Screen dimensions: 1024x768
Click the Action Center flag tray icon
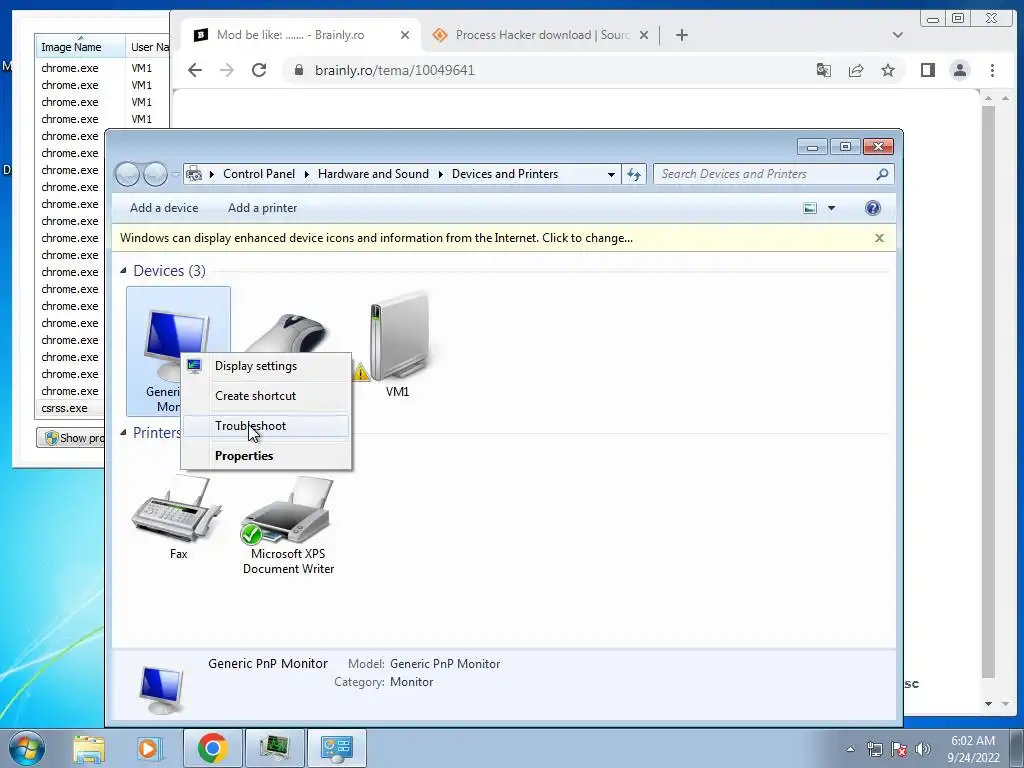point(899,749)
